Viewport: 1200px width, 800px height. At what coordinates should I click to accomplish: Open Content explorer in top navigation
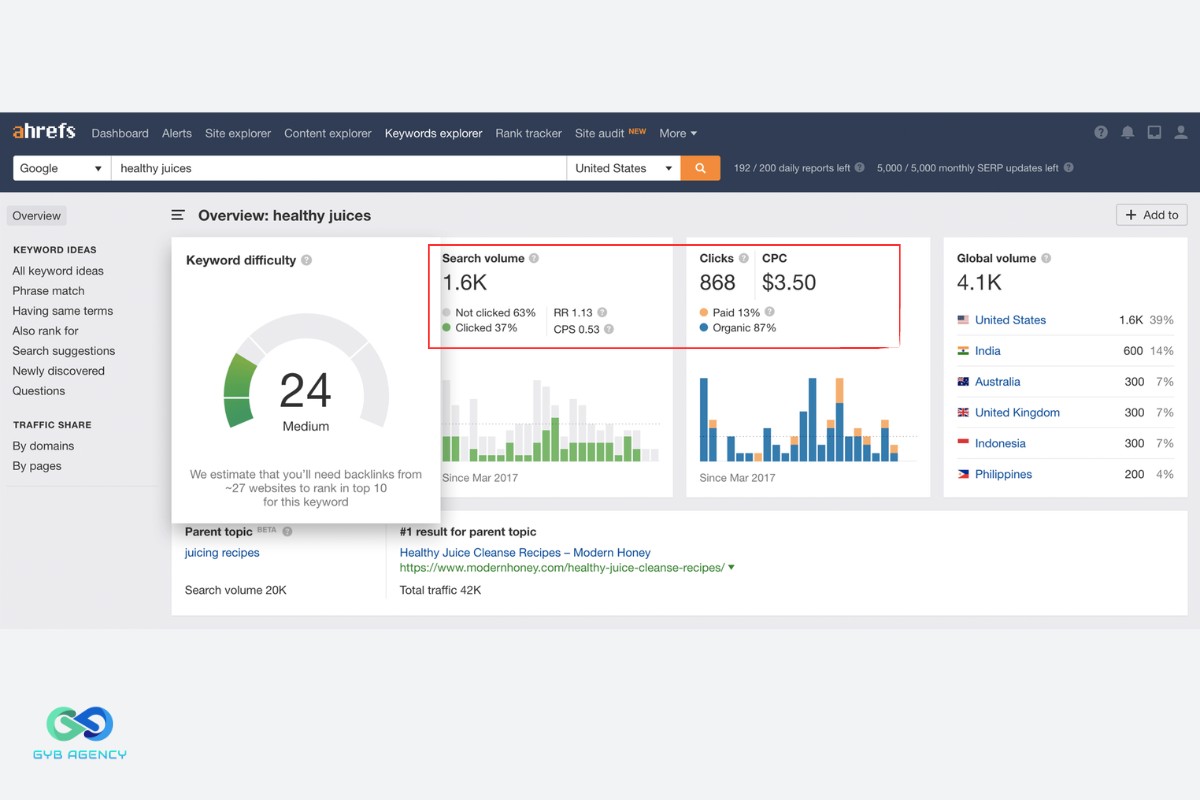tap(328, 133)
